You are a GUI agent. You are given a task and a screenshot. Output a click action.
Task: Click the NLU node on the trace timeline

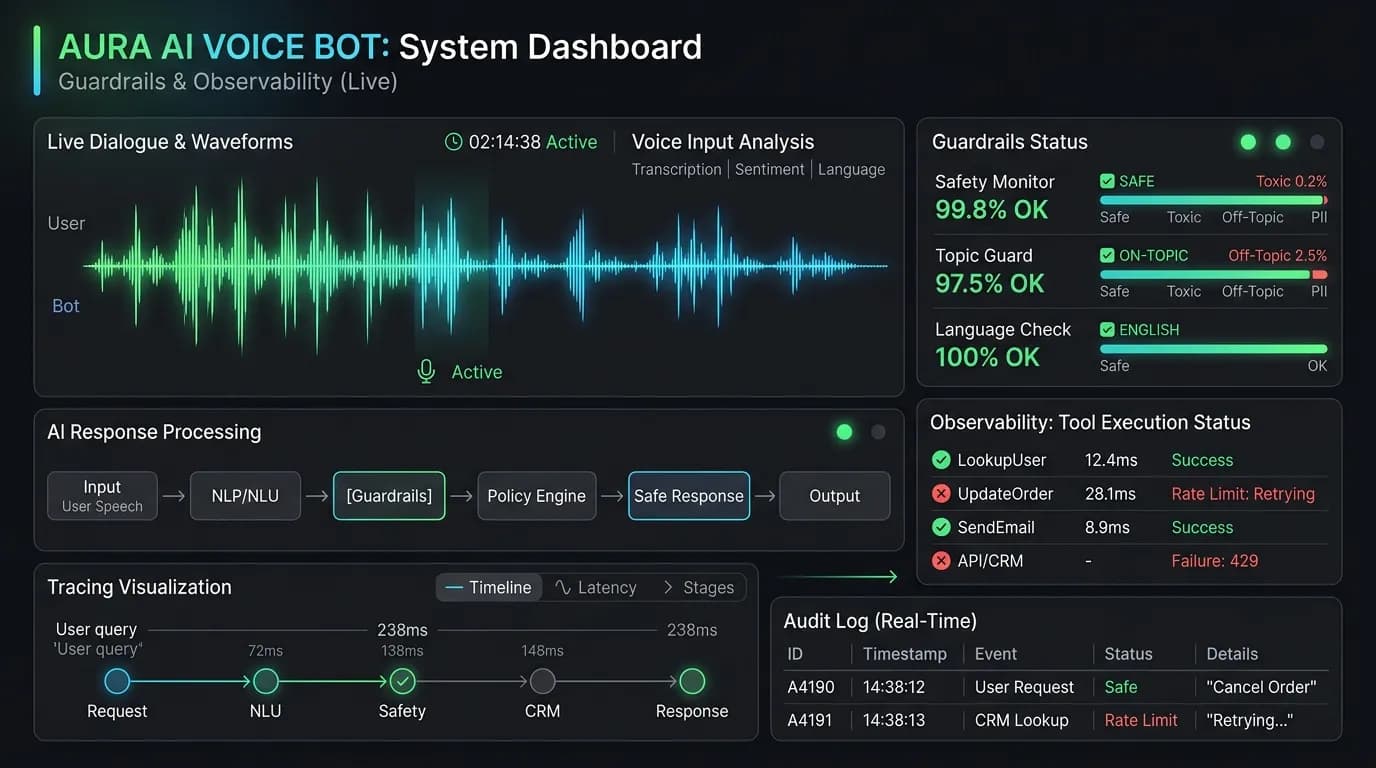[265, 681]
